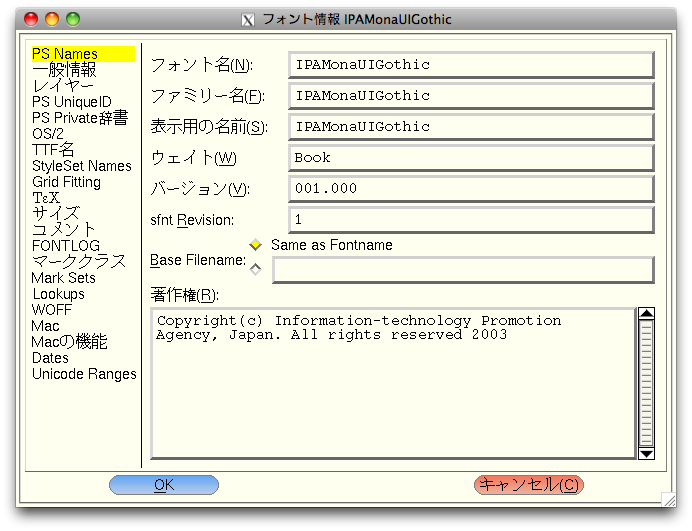Open the PS UniqueID section
The image size is (692, 531).
point(71,102)
